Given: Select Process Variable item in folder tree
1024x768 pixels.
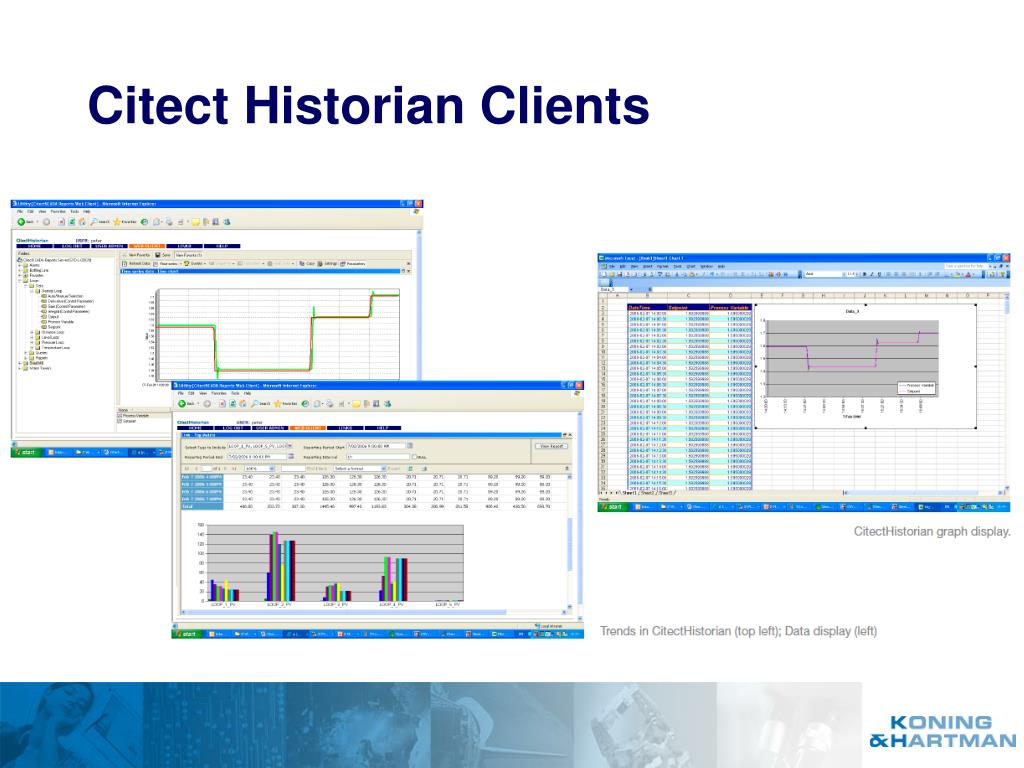Looking at the screenshot, I should click(x=61, y=322).
